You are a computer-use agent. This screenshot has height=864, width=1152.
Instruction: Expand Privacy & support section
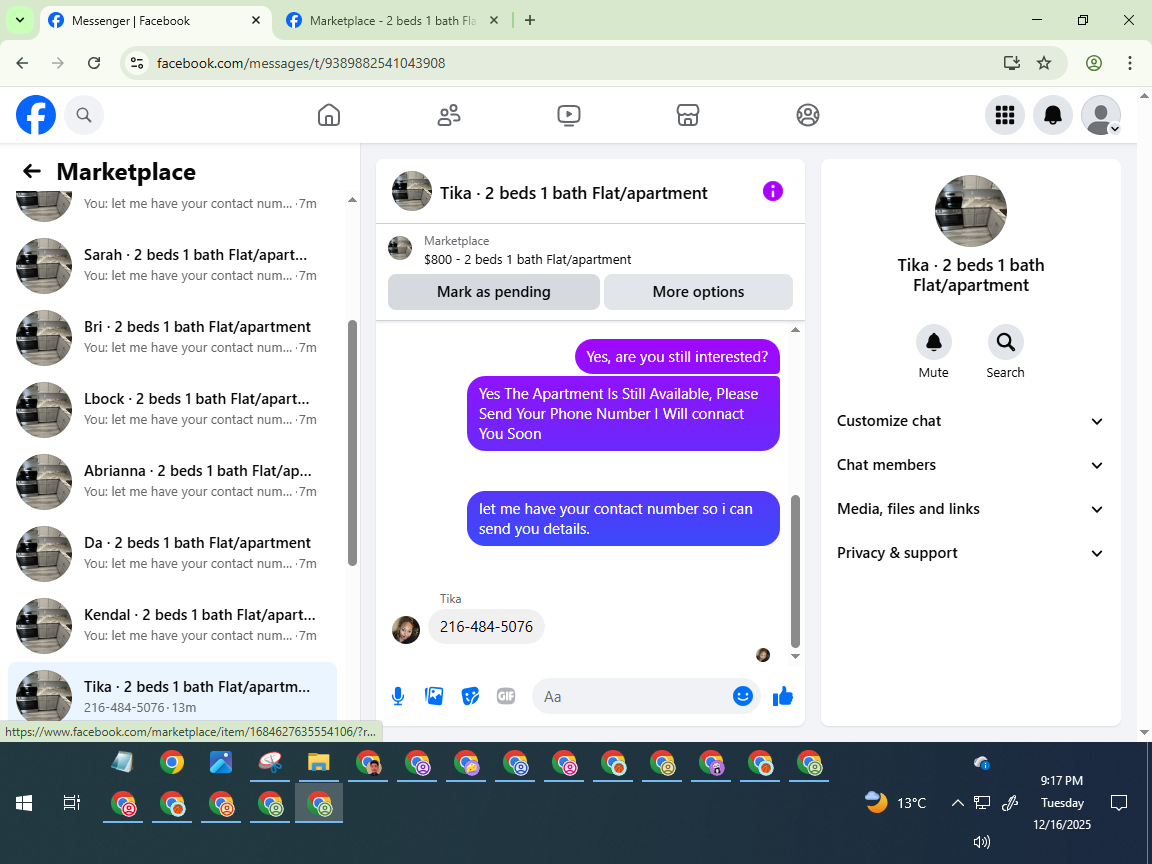(970, 553)
